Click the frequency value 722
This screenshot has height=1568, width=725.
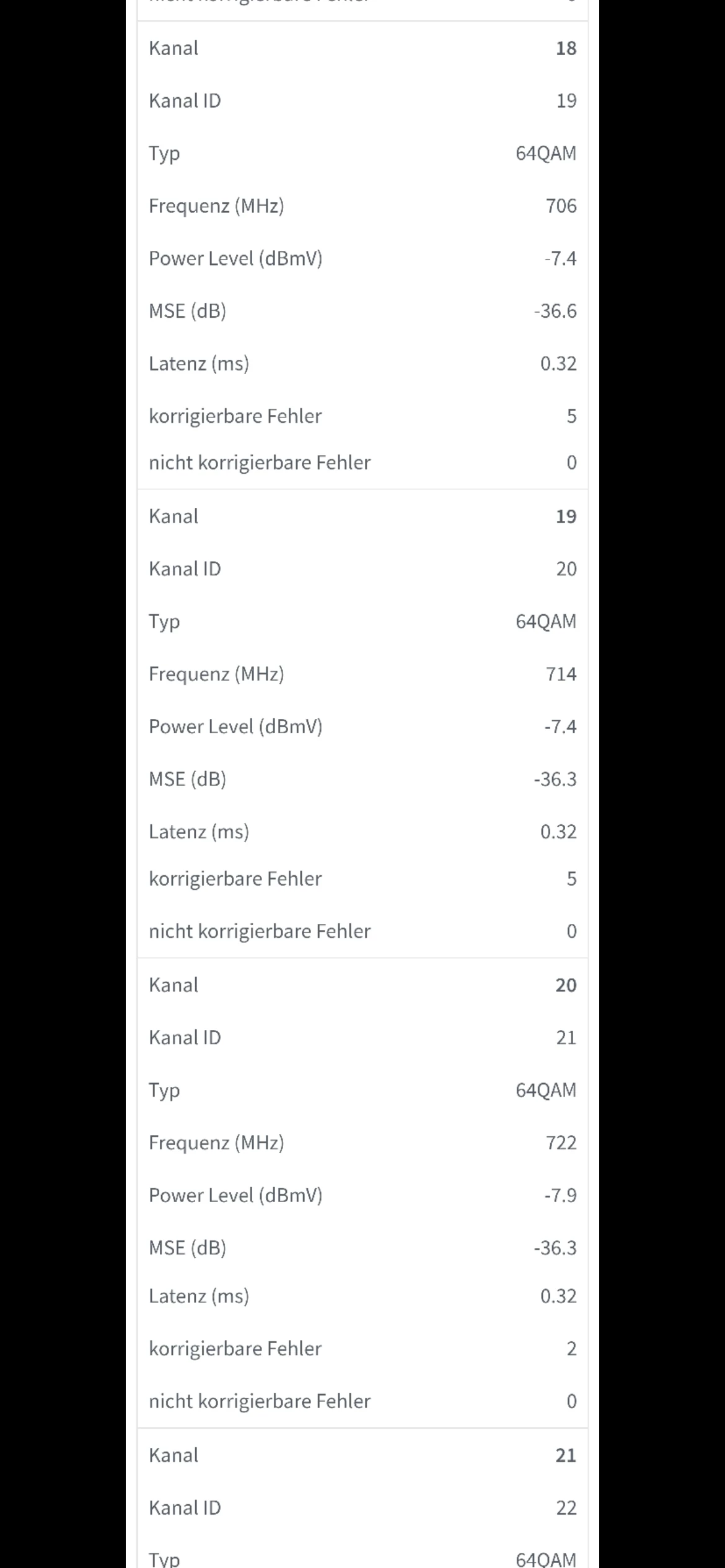[x=561, y=1143]
